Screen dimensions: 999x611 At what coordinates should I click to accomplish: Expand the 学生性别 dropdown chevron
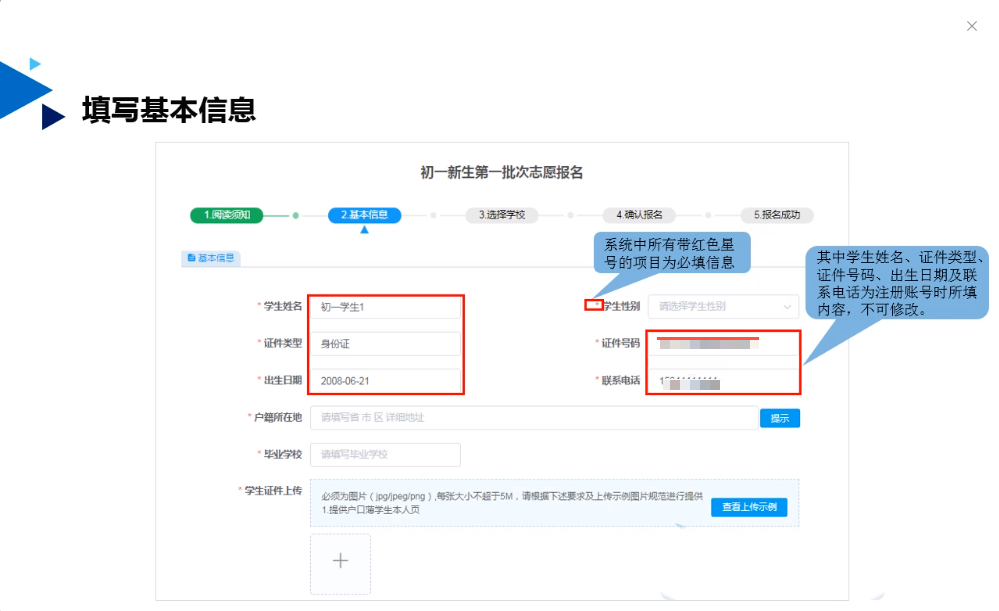[x=788, y=306]
